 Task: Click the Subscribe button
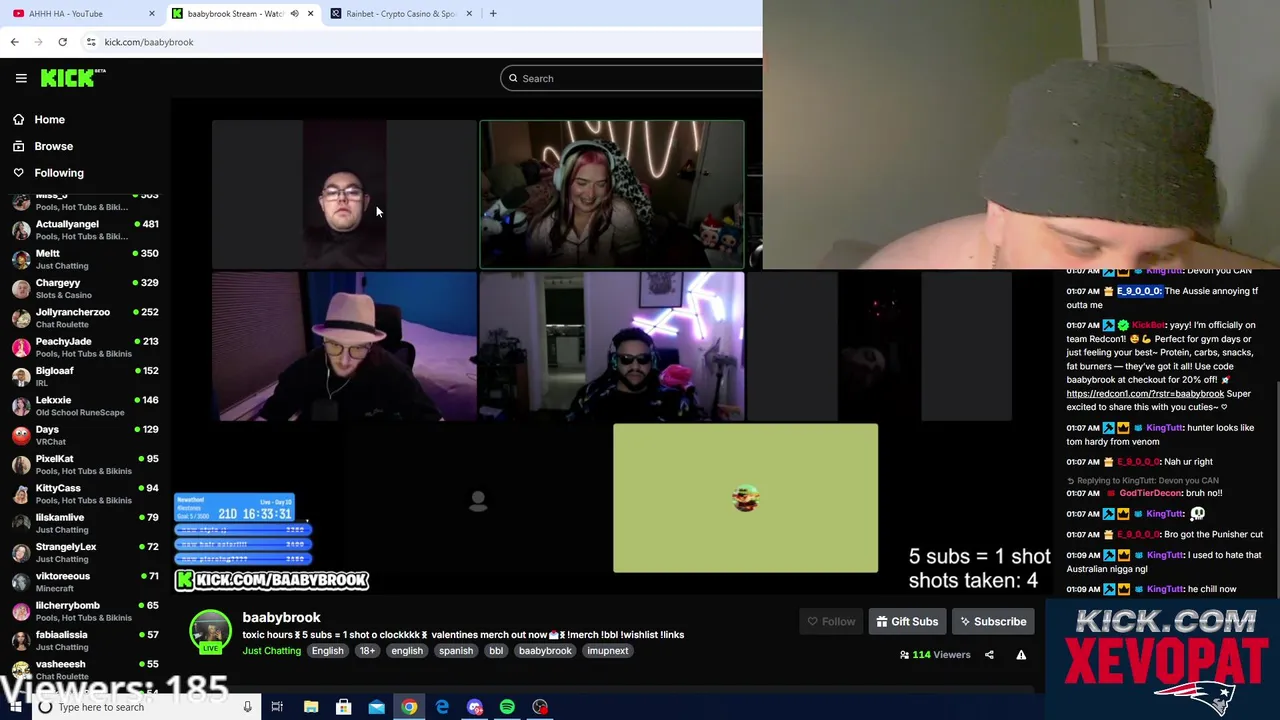pyautogui.click(x=993, y=622)
